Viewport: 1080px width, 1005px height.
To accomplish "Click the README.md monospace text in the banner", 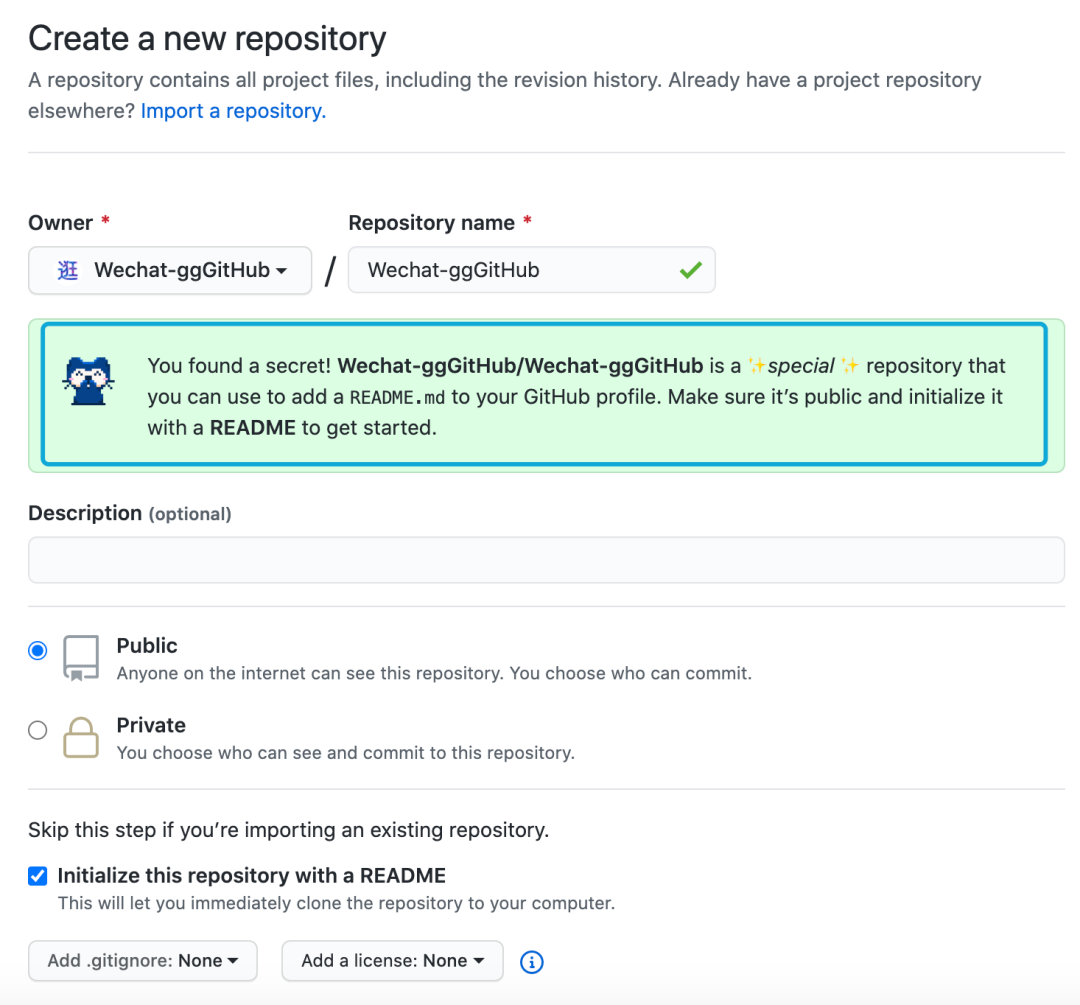I will [x=397, y=397].
